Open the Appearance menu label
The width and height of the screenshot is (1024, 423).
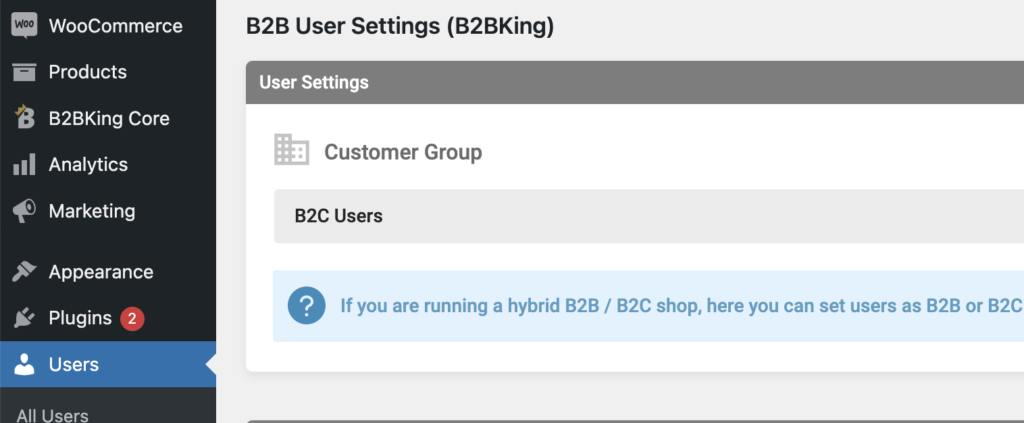tap(101, 272)
